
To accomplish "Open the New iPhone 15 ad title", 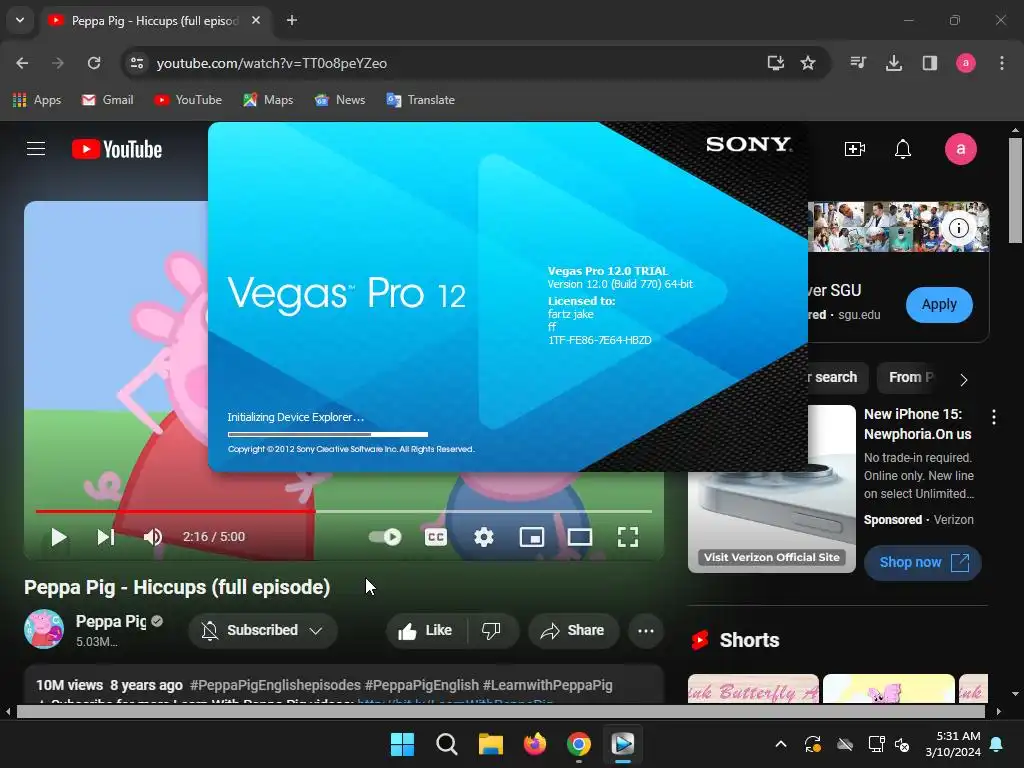I will pyautogui.click(x=918, y=424).
